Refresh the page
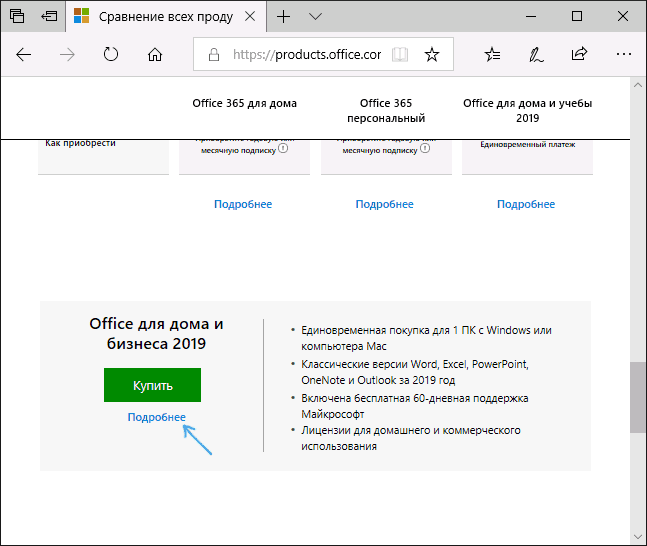The image size is (647, 546). [x=111, y=54]
